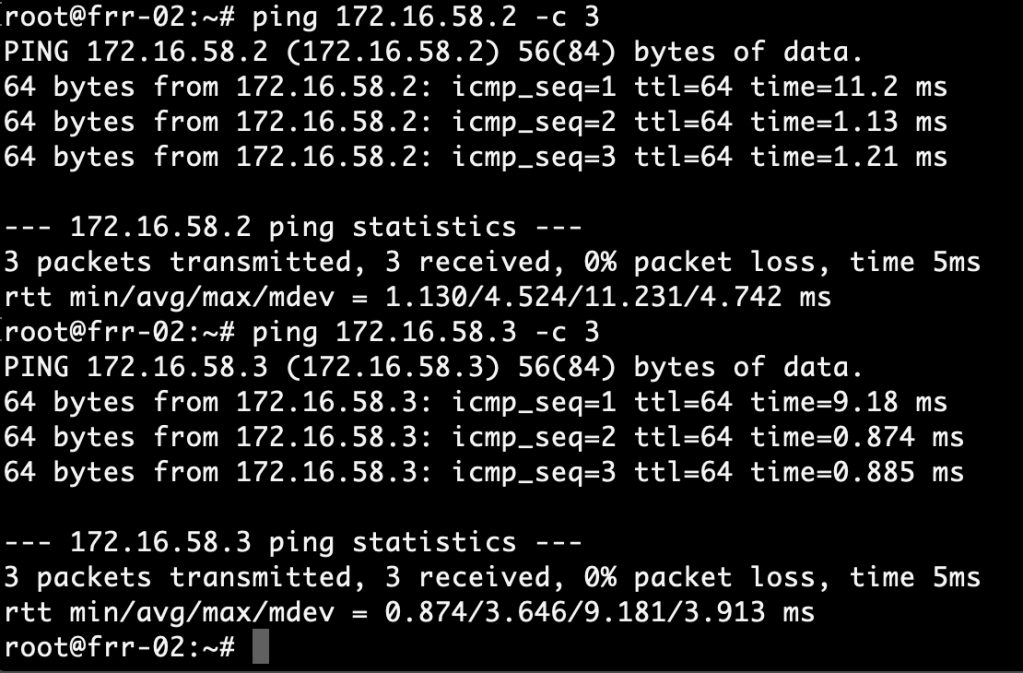Click the terminal cursor block at the last prompt

(261, 647)
